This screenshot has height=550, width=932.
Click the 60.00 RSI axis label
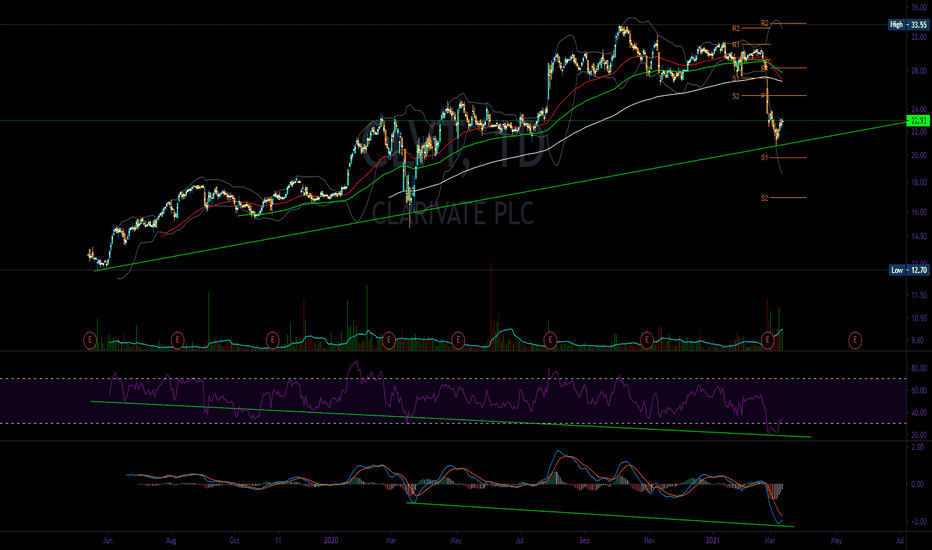[919, 391]
